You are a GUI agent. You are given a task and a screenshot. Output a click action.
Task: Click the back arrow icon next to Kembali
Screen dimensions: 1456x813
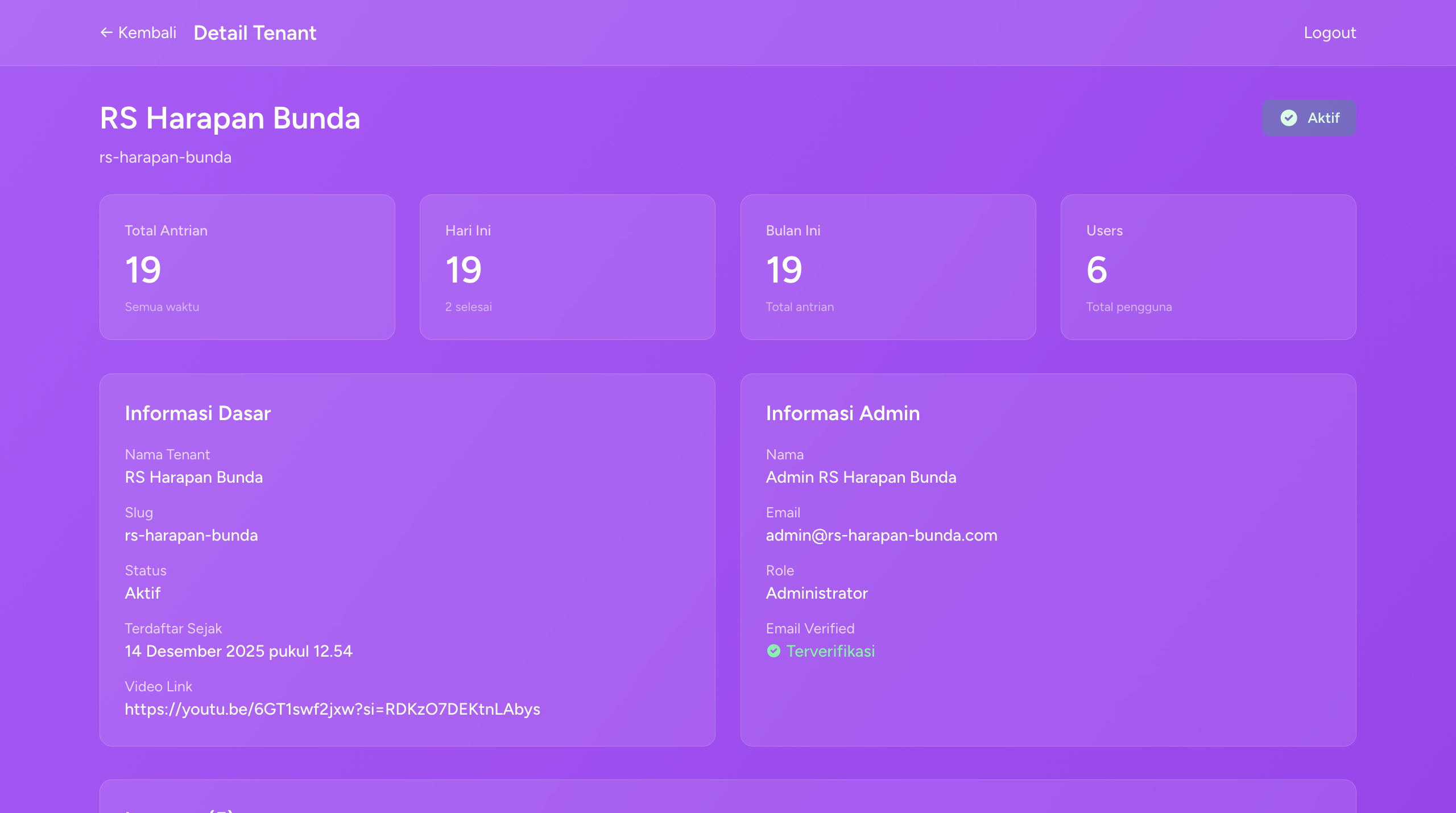point(106,32)
